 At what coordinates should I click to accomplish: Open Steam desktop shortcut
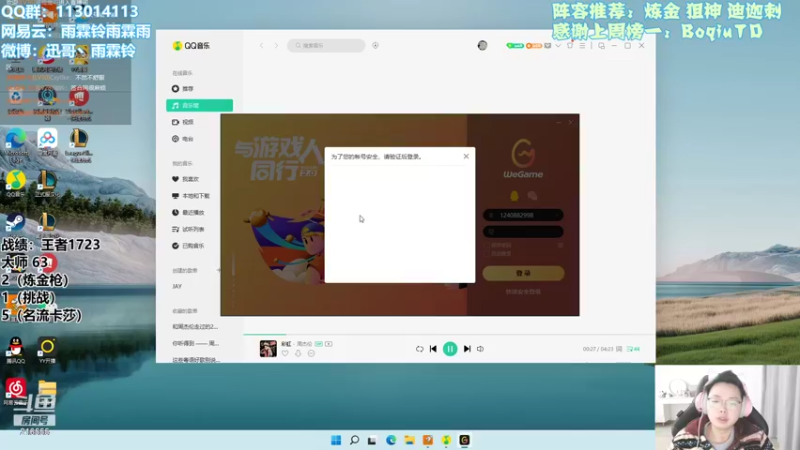click(15, 222)
